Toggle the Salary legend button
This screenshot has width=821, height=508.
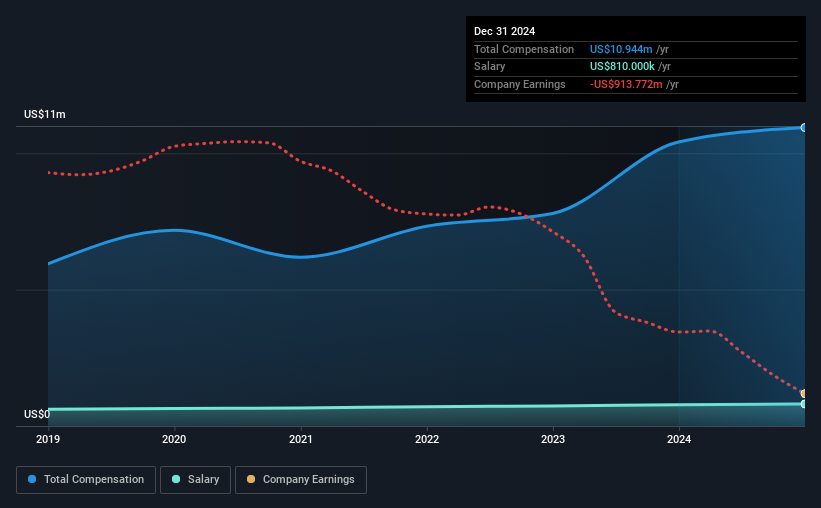tap(195, 480)
